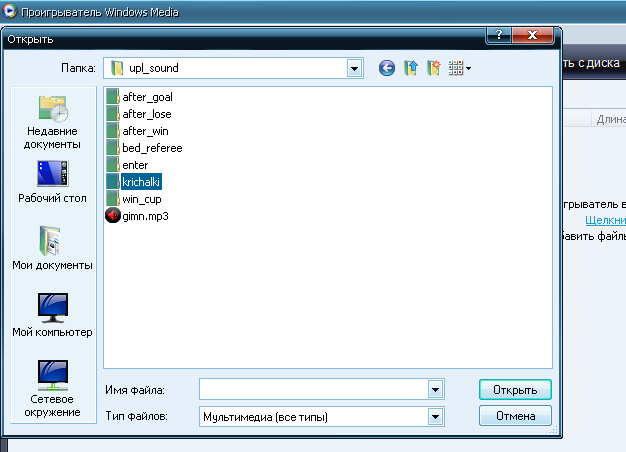Click the highlighted krichalki folder name

[x=141, y=182]
